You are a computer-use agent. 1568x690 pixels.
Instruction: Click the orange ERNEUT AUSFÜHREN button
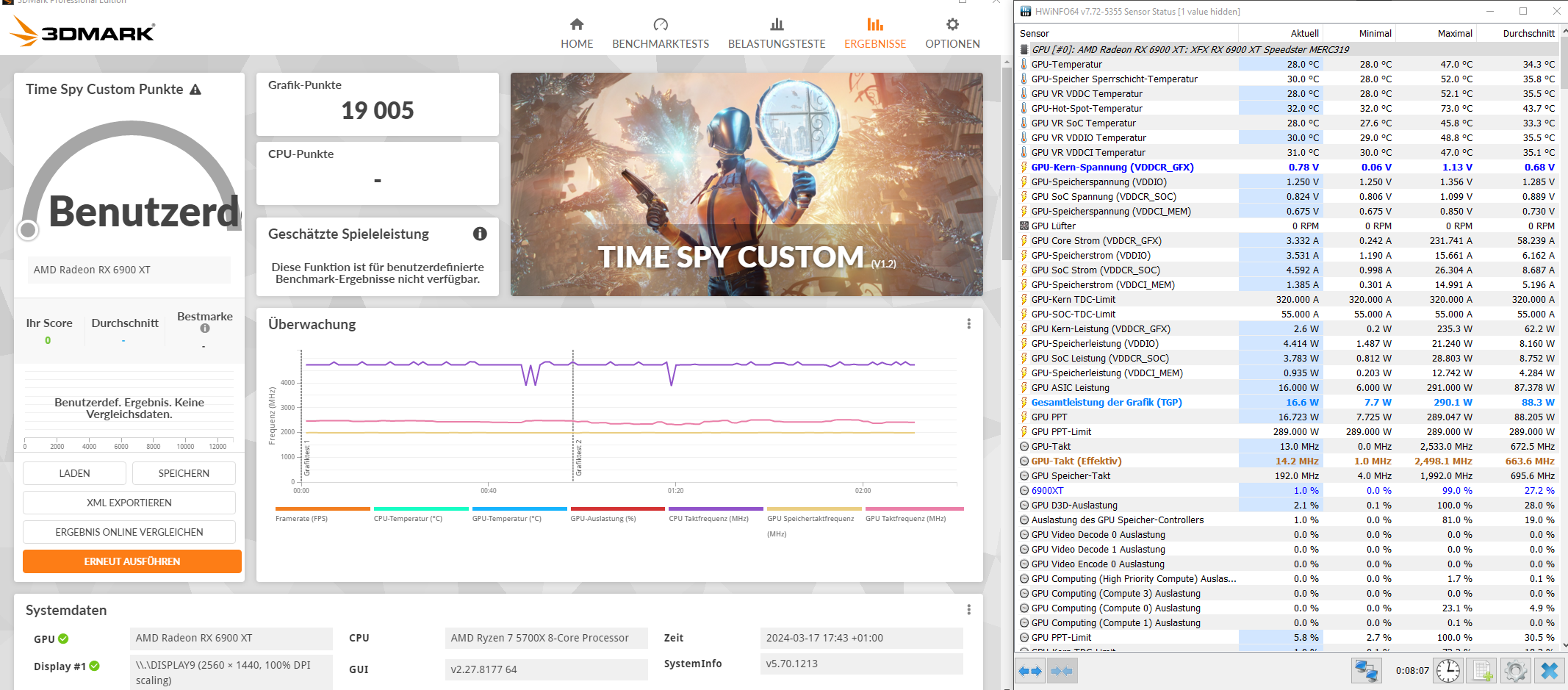[132, 561]
